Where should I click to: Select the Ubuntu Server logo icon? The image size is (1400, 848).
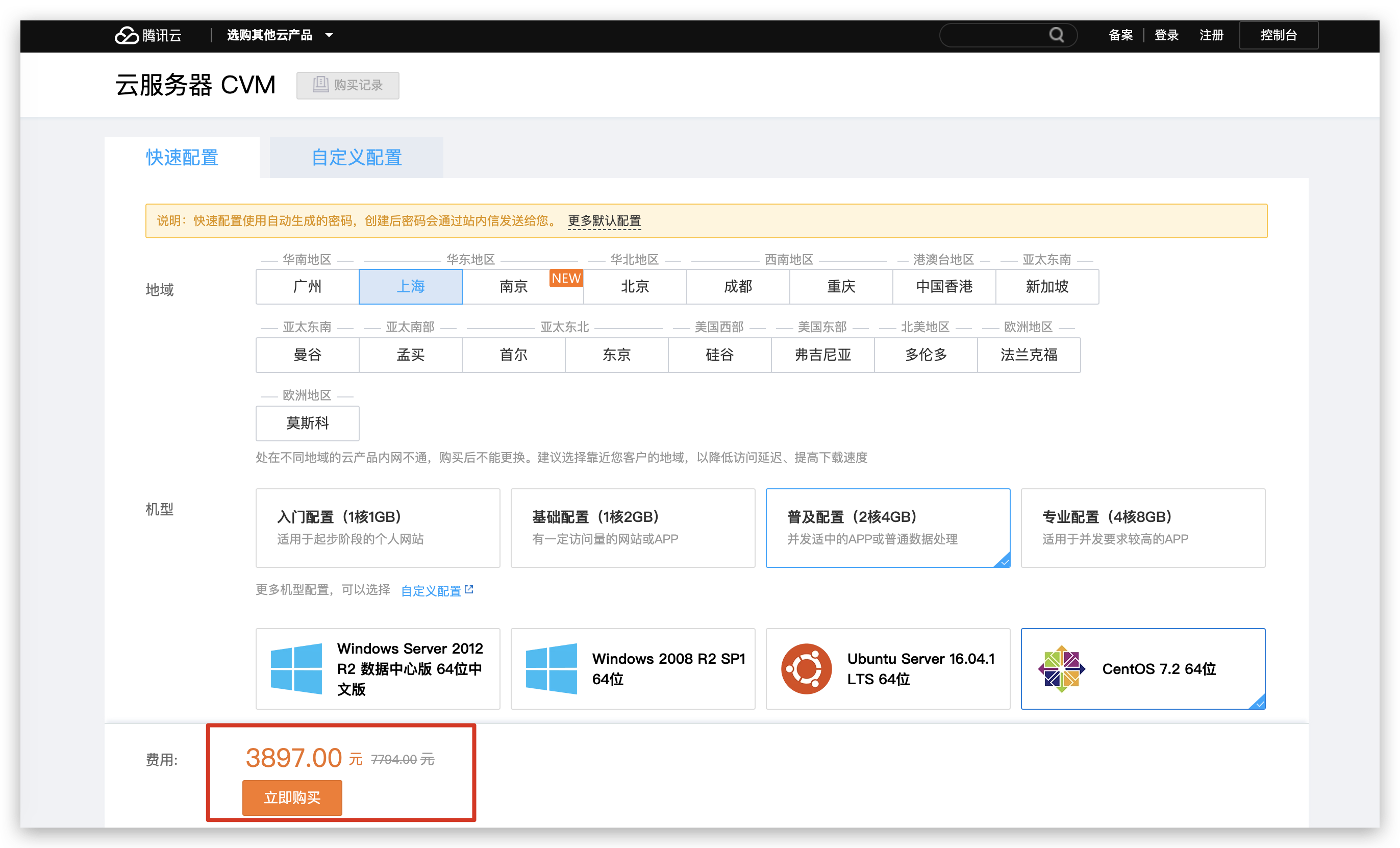[x=806, y=669]
